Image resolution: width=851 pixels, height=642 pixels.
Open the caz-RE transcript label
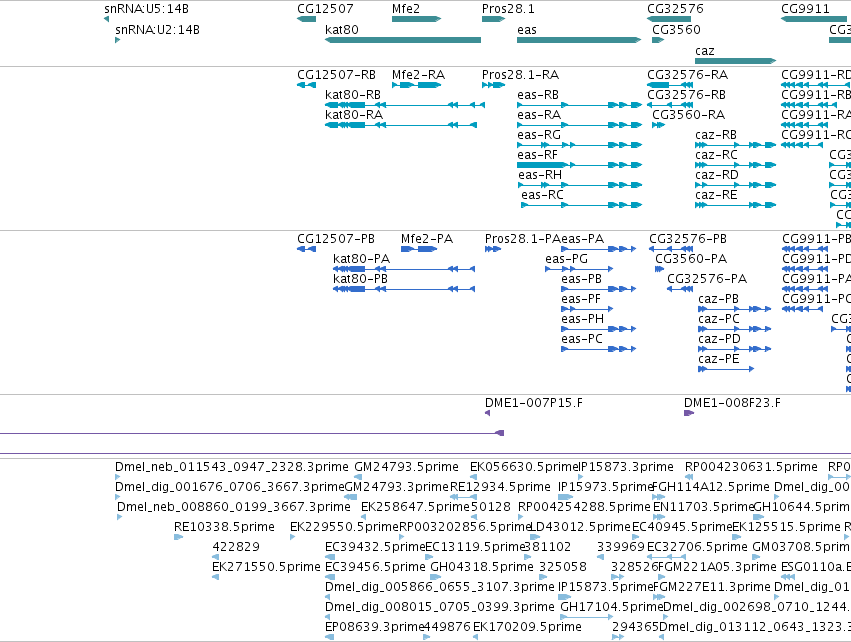pyautogui.click(x=716, y=195)
